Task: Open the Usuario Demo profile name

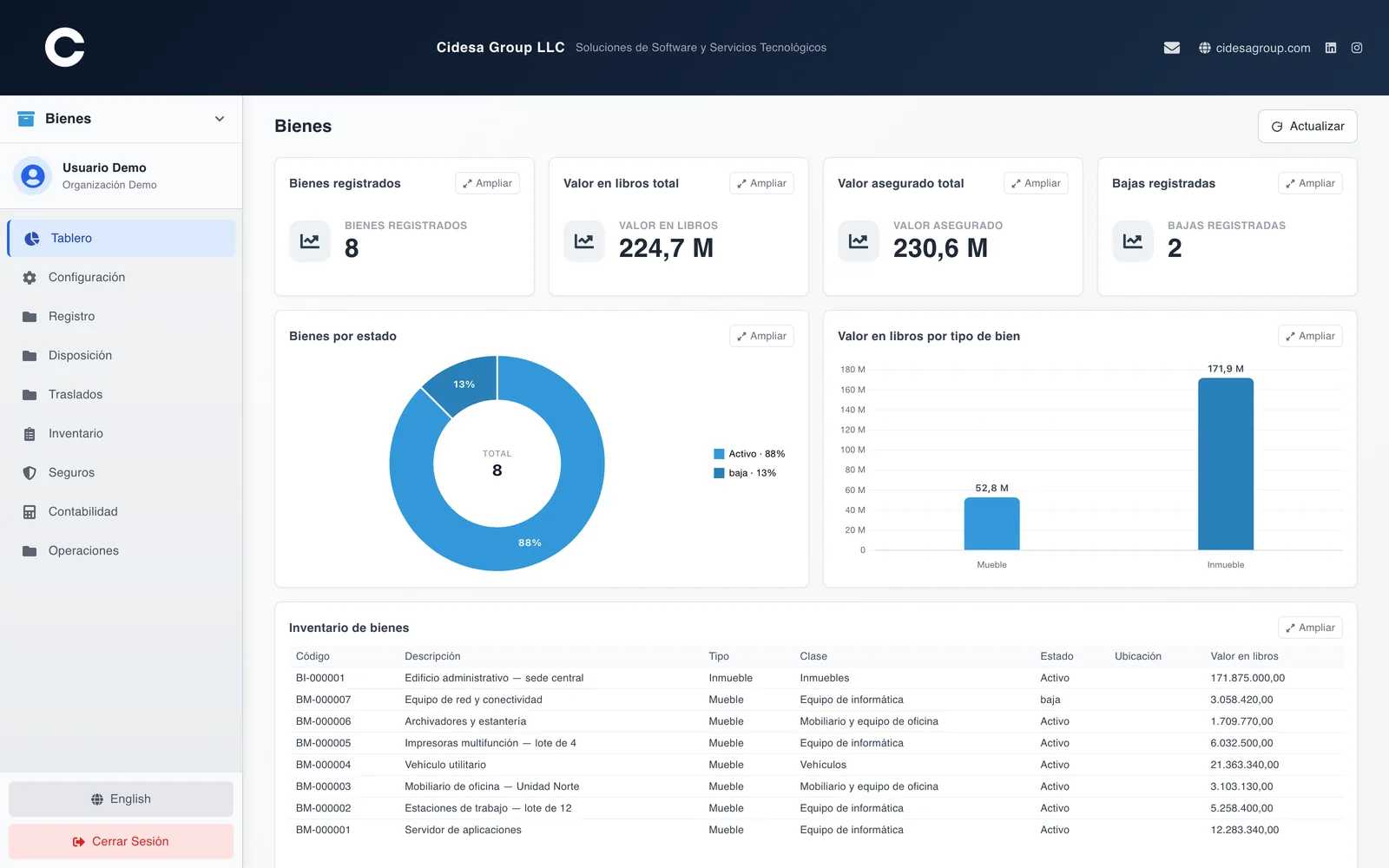Action: pyautogui.click(x=104, y=168)
